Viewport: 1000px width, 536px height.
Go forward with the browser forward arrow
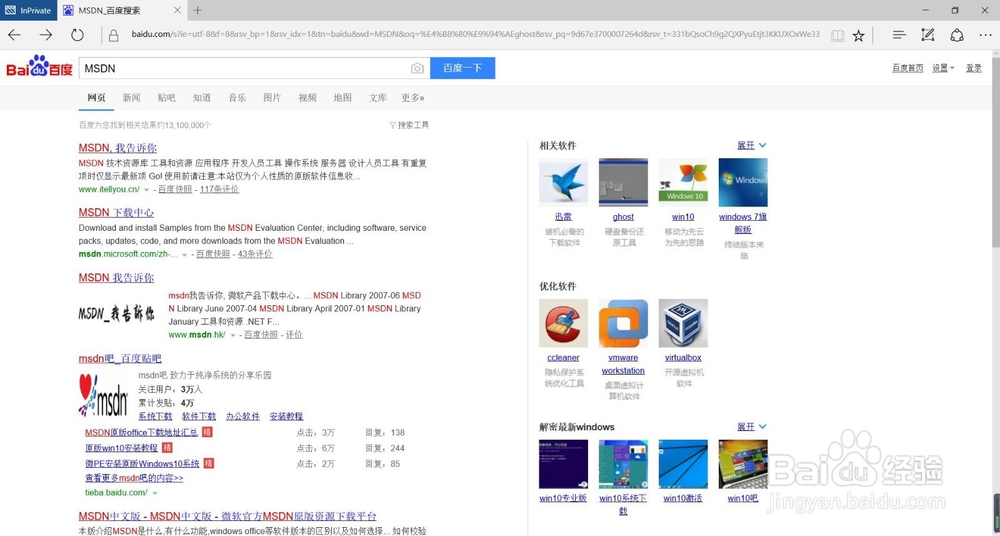pyautogui.click(x=45, y=35)
